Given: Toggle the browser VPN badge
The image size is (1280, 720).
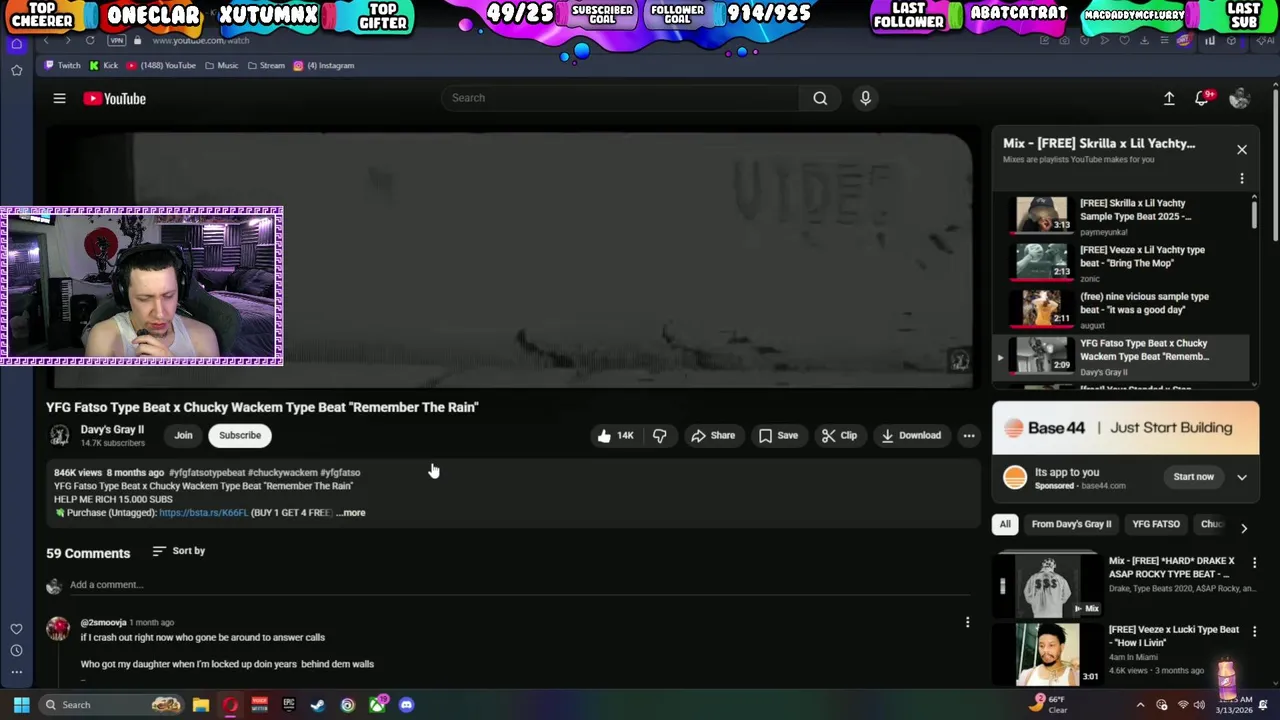Looking at the screenshot, I should tap(117, 40).
